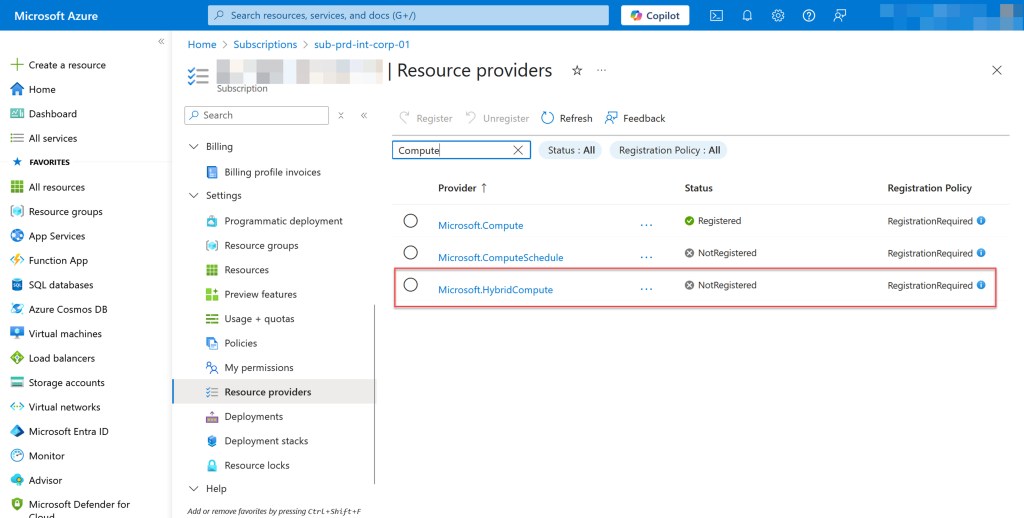Click the top search resources field

[408, 16]
